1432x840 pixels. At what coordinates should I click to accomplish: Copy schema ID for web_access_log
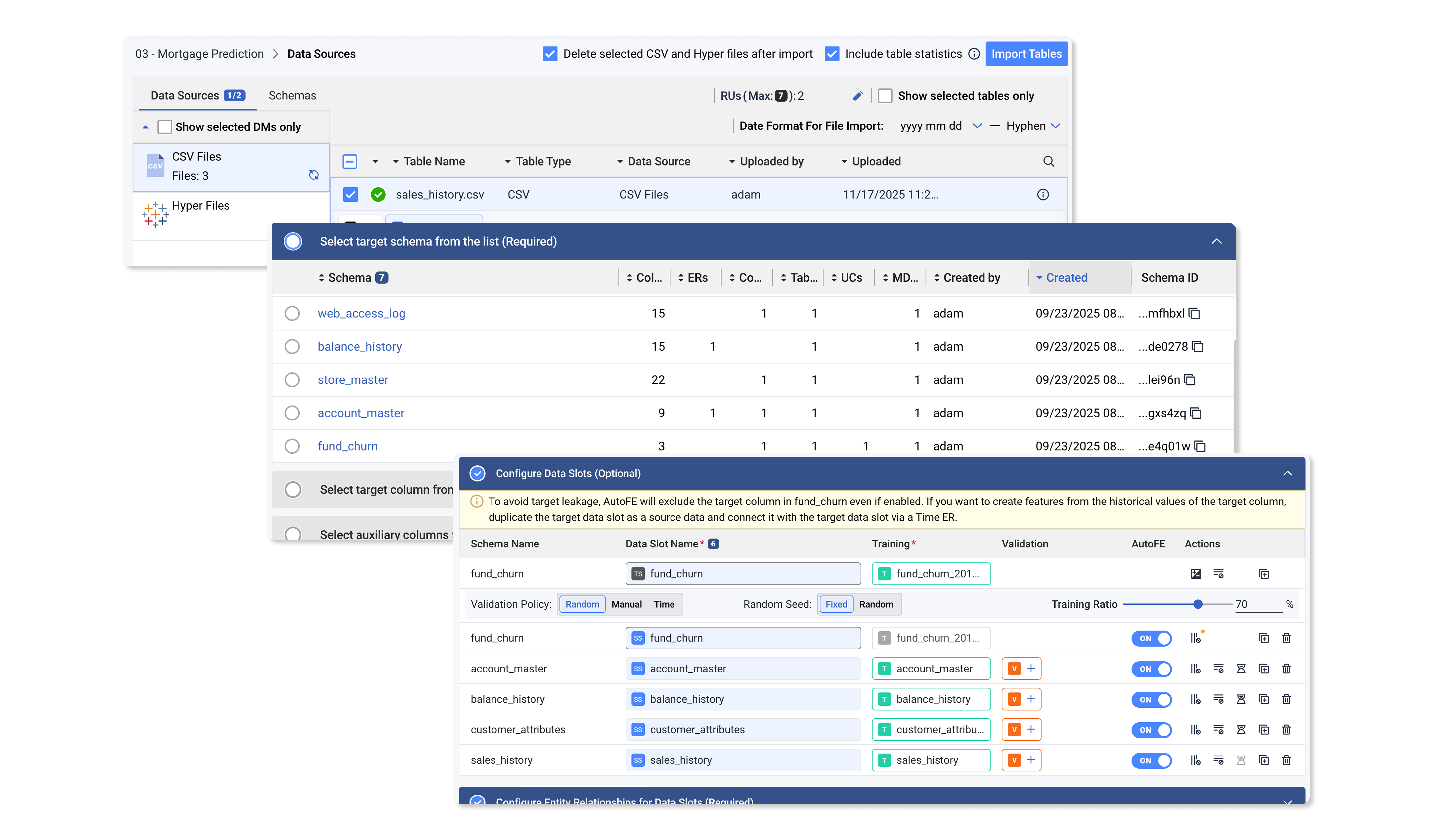point(1195,314)
